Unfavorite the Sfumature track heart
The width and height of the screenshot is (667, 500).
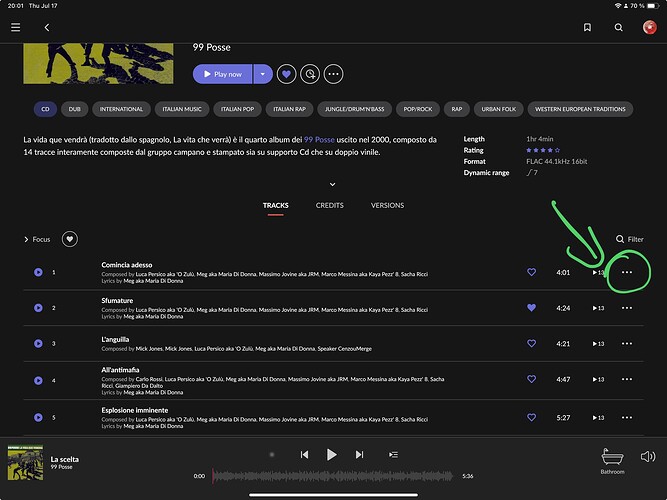click(x=531, y=308)
